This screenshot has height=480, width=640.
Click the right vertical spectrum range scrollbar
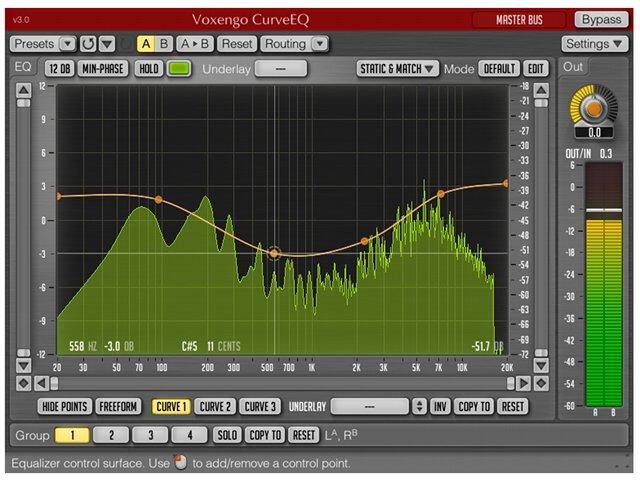541,228
